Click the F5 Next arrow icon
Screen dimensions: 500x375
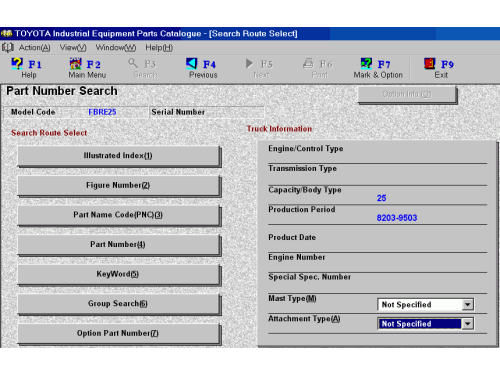(249, 63)
